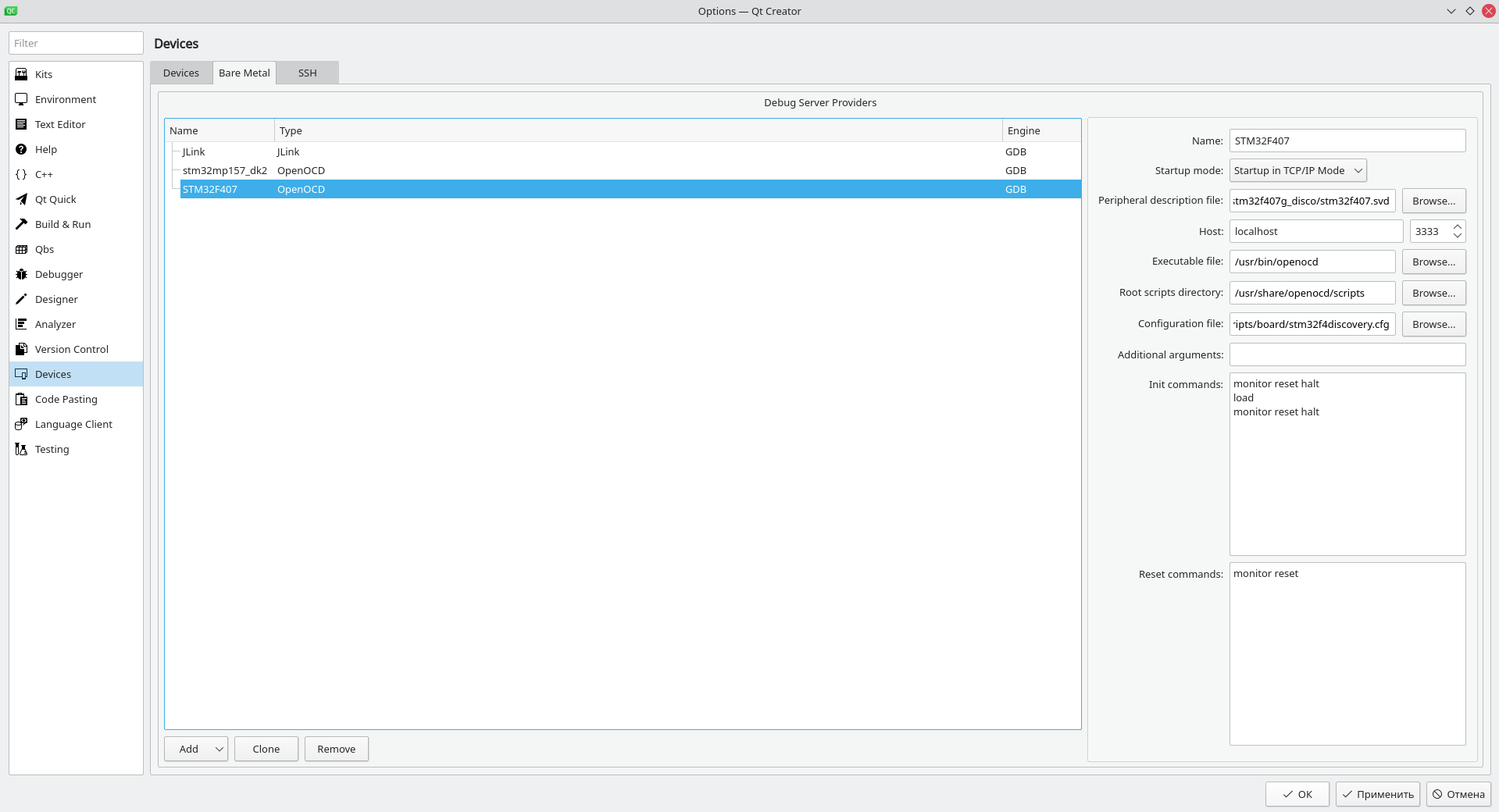Open Text Editor settings icon
The height and width of the screenshot is (812, 1499).
point(21,124)
